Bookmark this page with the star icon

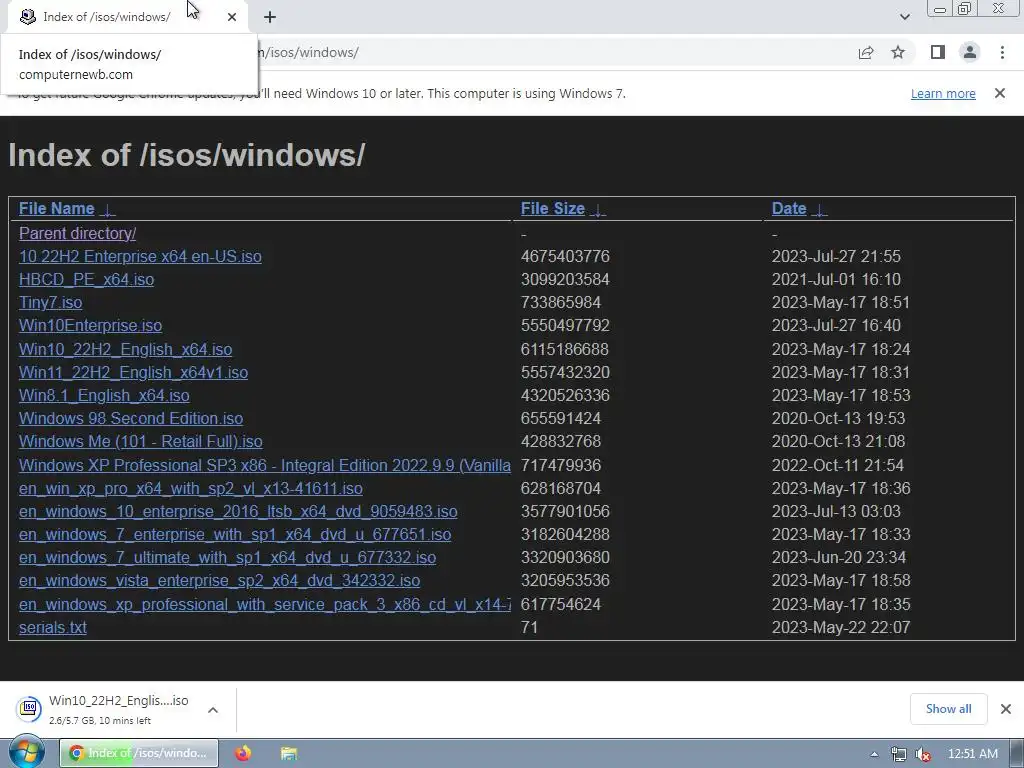click(x=898, y=52)
